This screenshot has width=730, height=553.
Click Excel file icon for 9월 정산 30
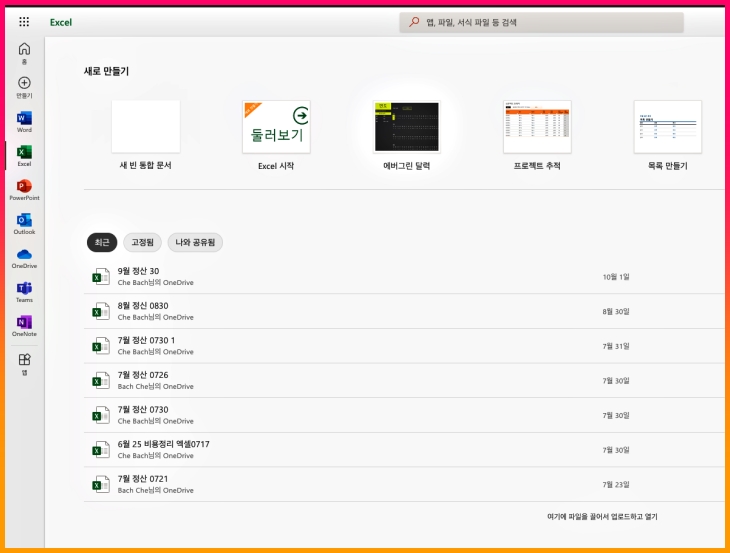point(101,276)
